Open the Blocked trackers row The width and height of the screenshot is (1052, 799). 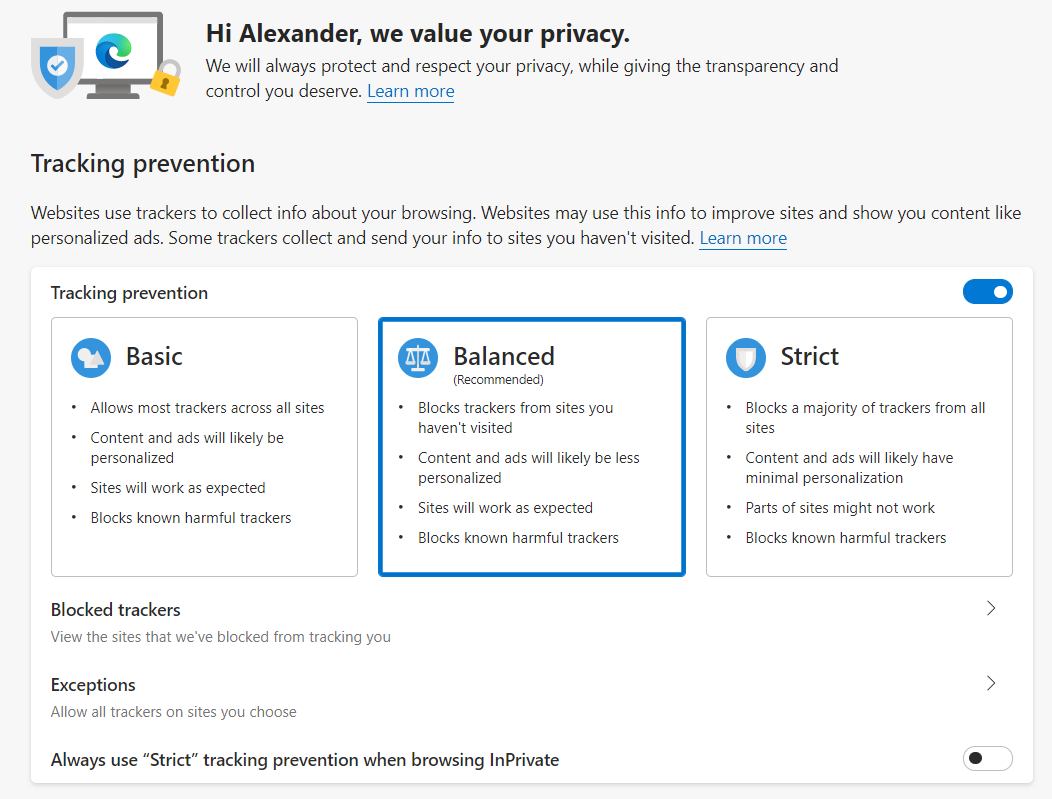532,623
